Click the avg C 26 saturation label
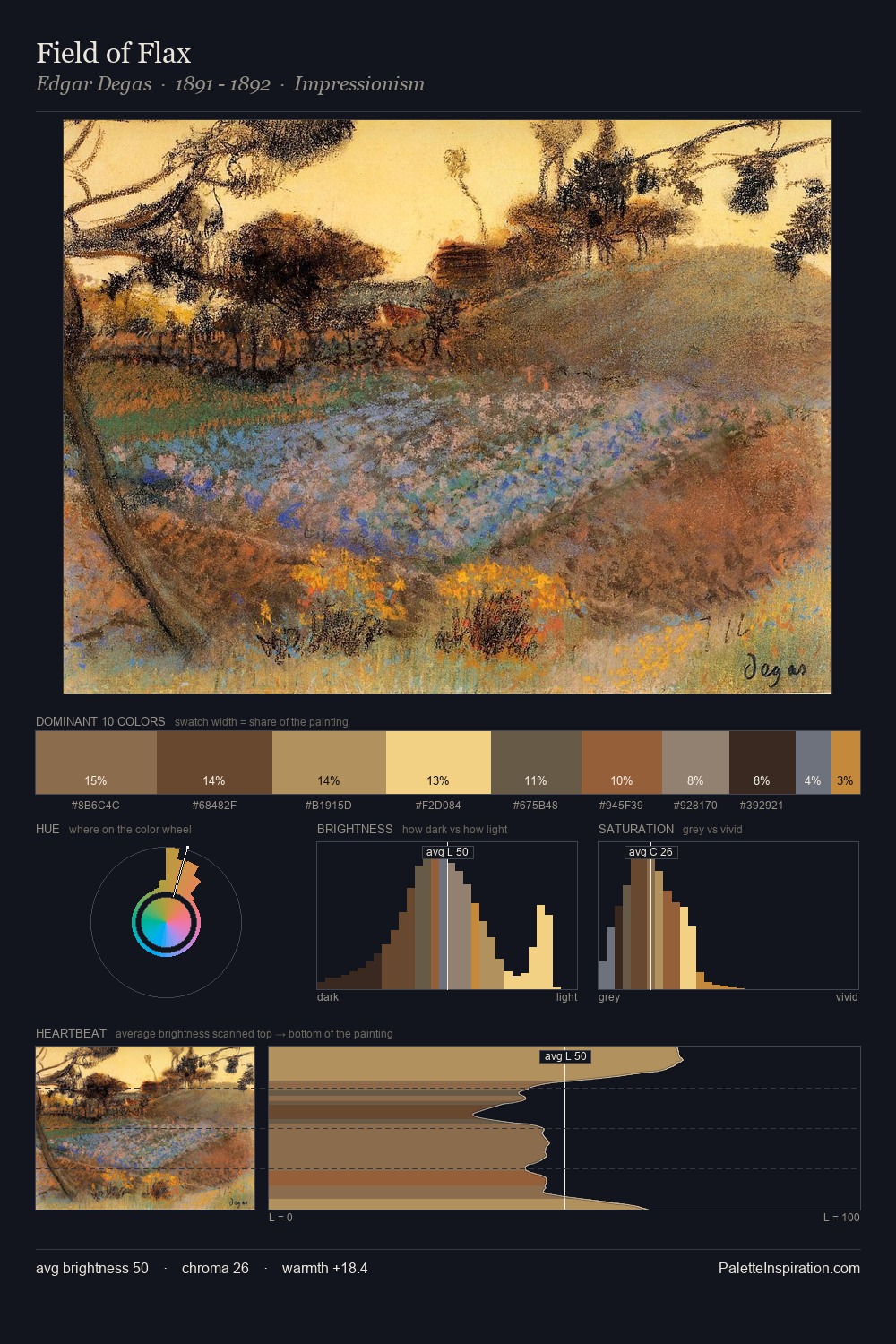The image size is (896, 1344). coord(650,852)
